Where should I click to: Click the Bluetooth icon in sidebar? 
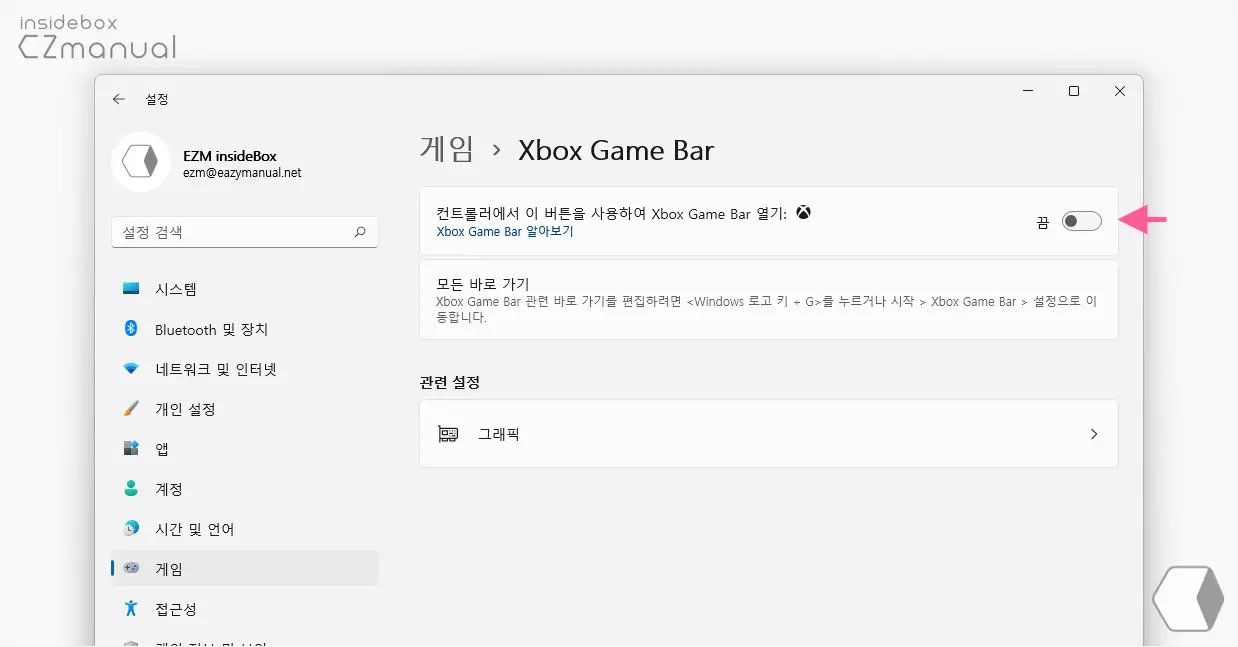point(131,329)
